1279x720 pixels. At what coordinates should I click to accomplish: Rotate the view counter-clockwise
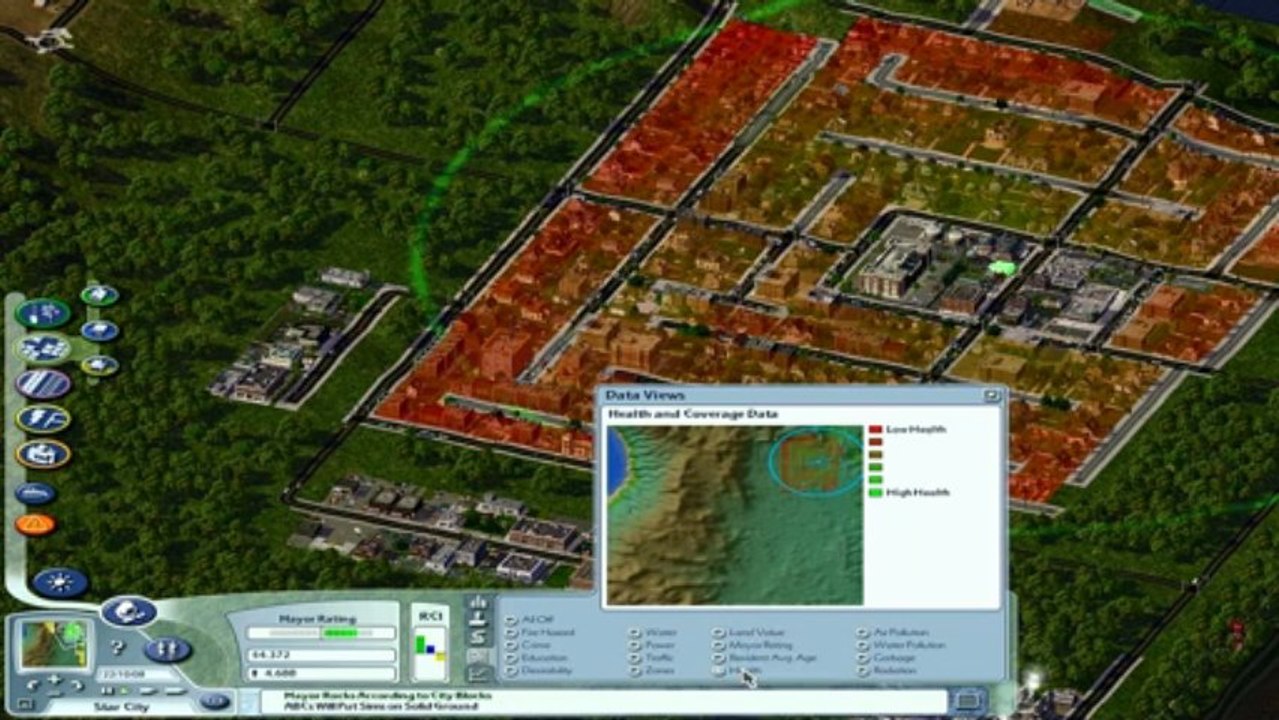[32, 685]
